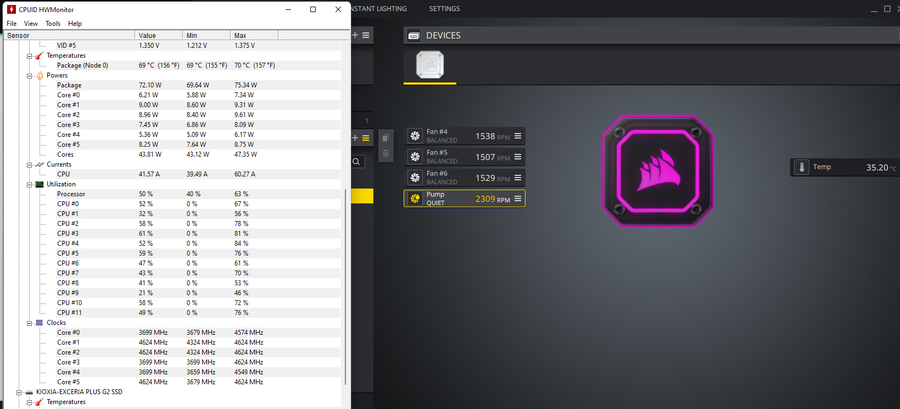The height and width of the screenshot is (409, 900).
Task: Click the Value column header
Action: [x=158, y=35]
